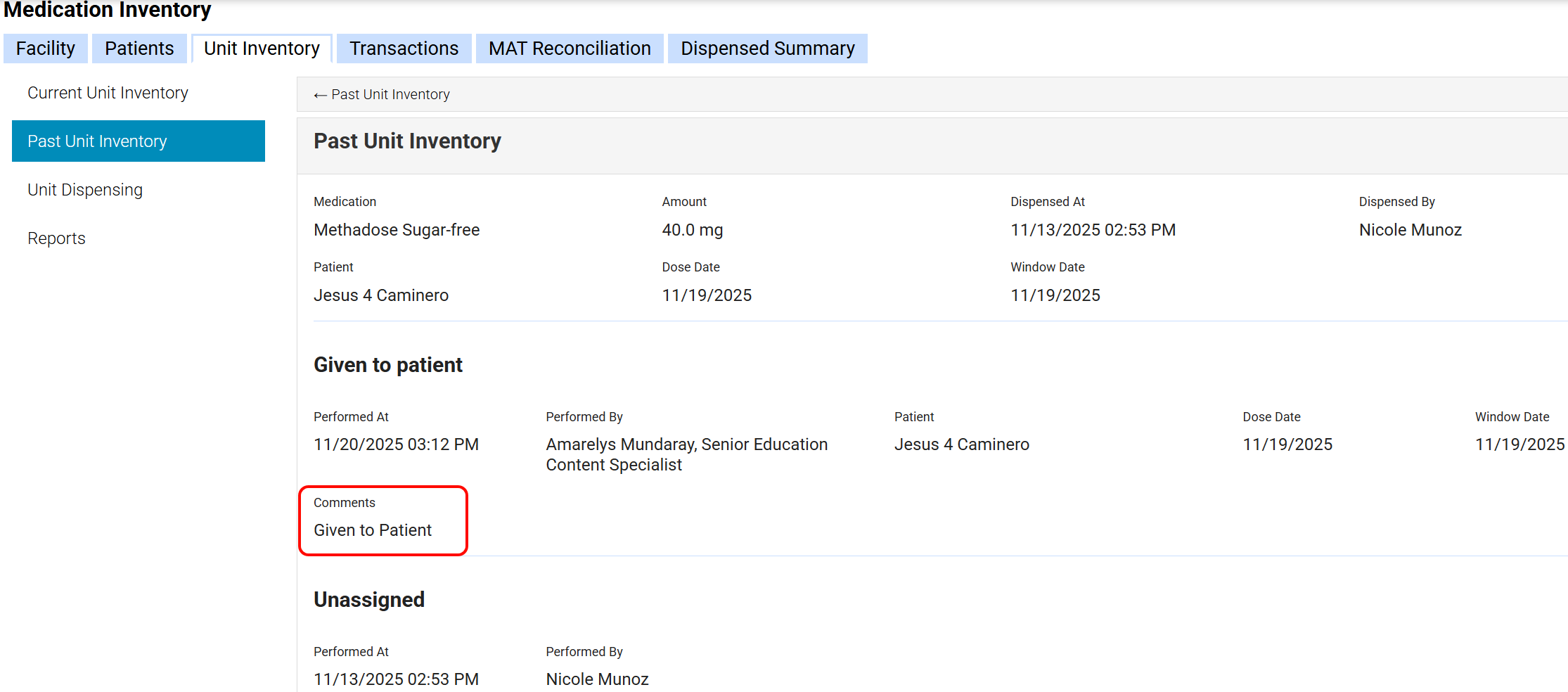Click the Given to Patient comment text
1568x692 pixels.
373,530
